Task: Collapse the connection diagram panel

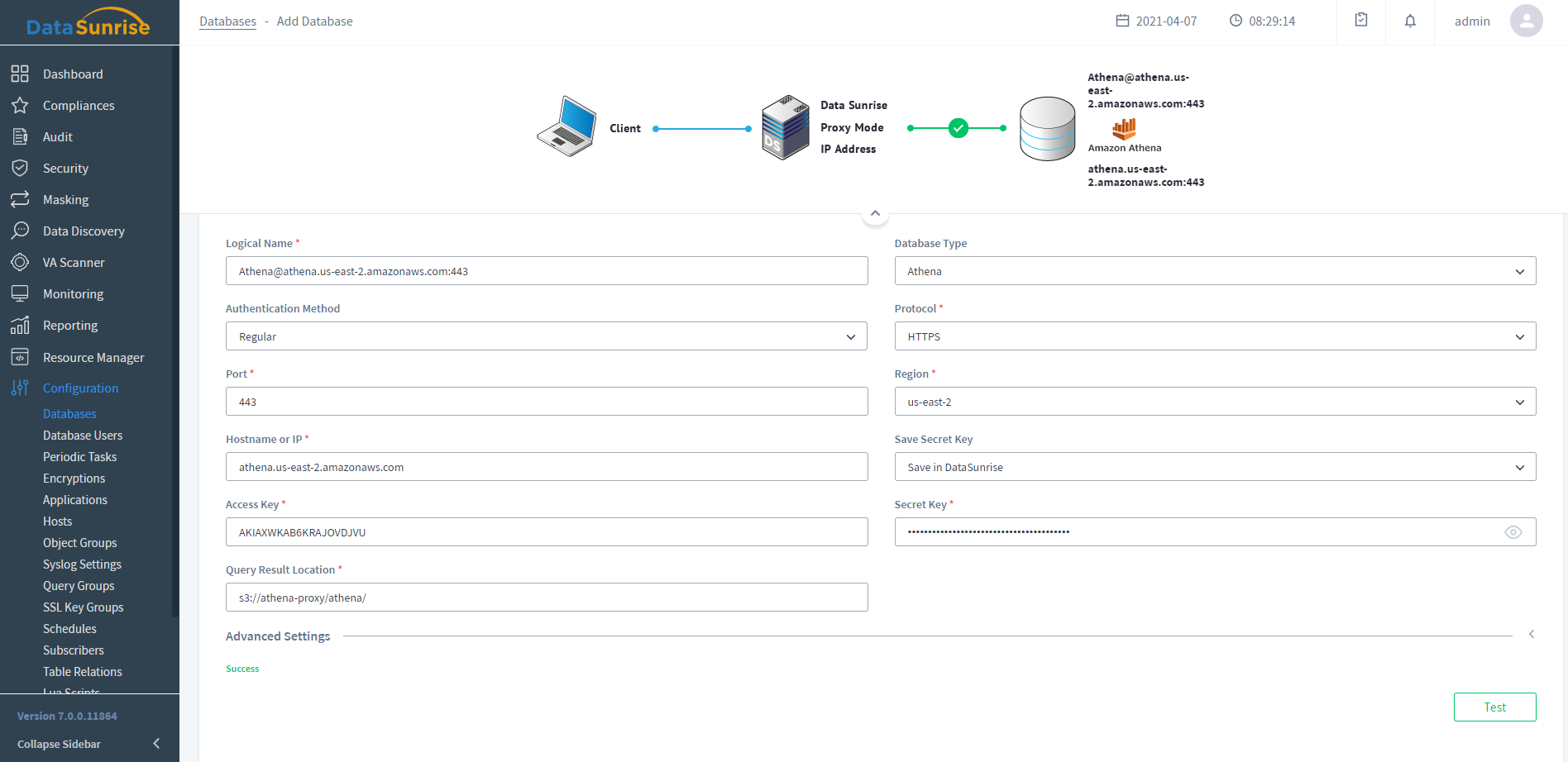Action: click(875, 214)
